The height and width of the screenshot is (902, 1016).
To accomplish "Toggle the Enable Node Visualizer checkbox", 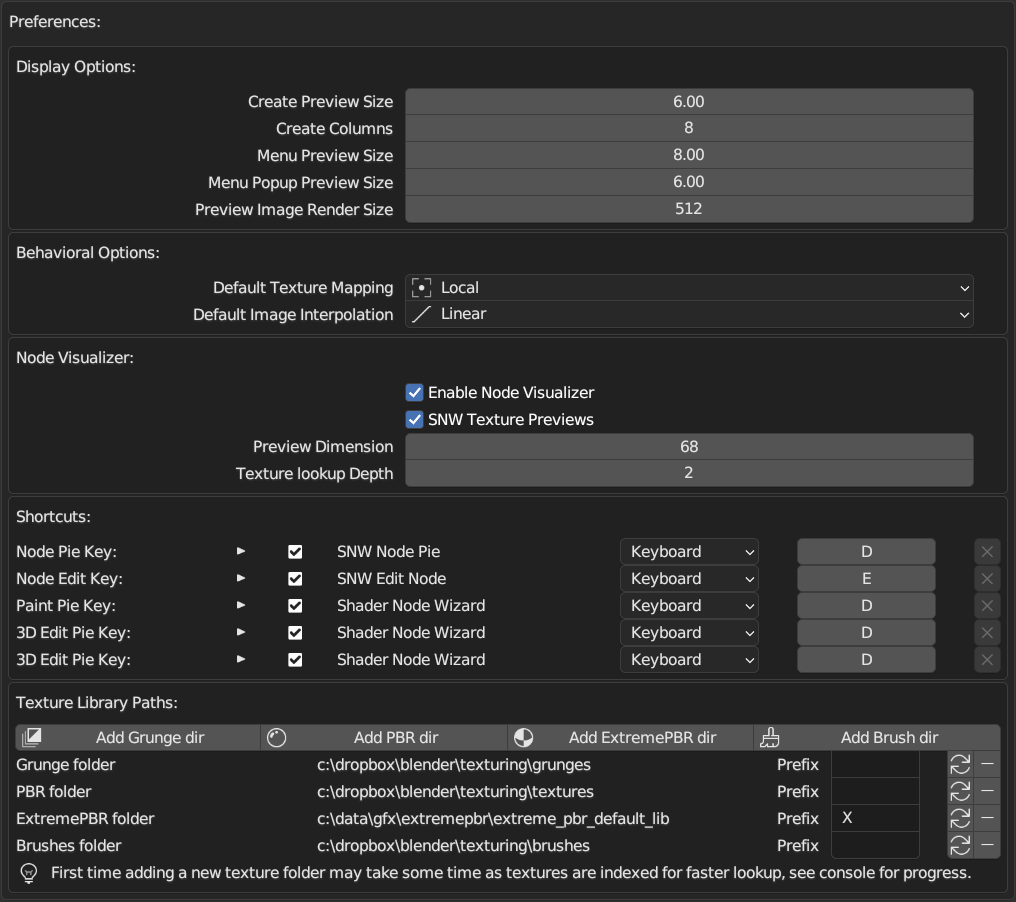I will [415, 393].
